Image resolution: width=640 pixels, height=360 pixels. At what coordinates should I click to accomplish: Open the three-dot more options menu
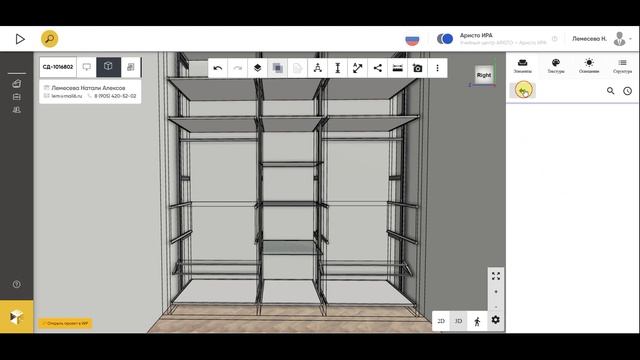point(438,68)
